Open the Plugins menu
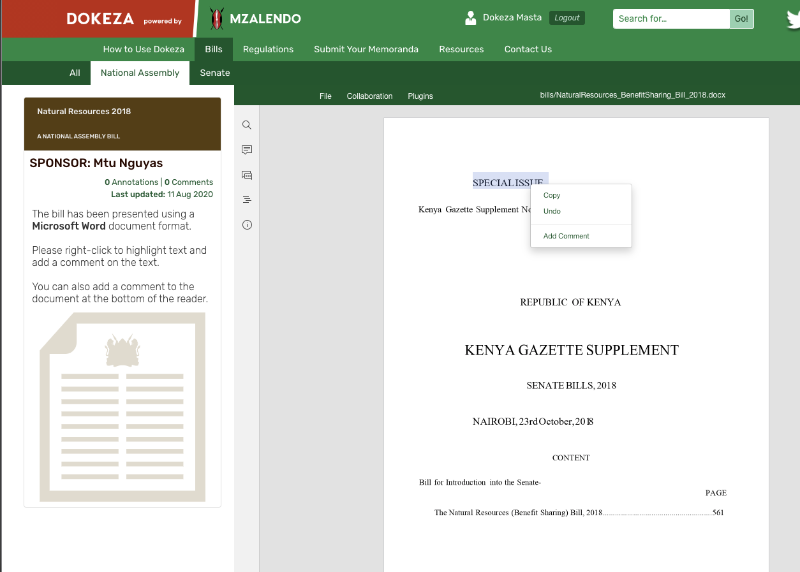 click(420, 96)
